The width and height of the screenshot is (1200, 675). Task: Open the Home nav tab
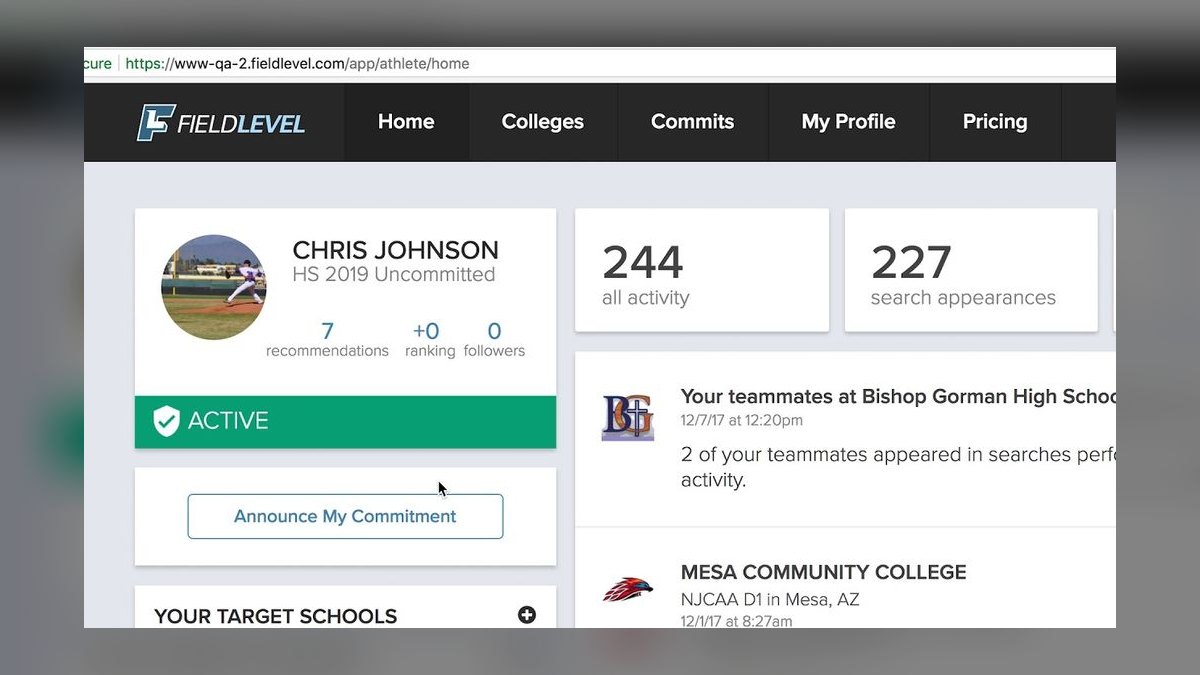point(406,122)
